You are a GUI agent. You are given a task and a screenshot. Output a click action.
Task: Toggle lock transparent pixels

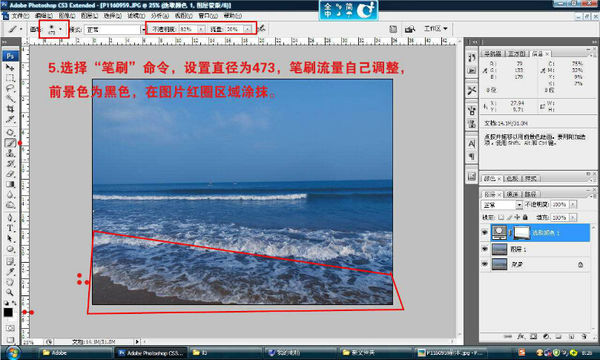point(501,217)
